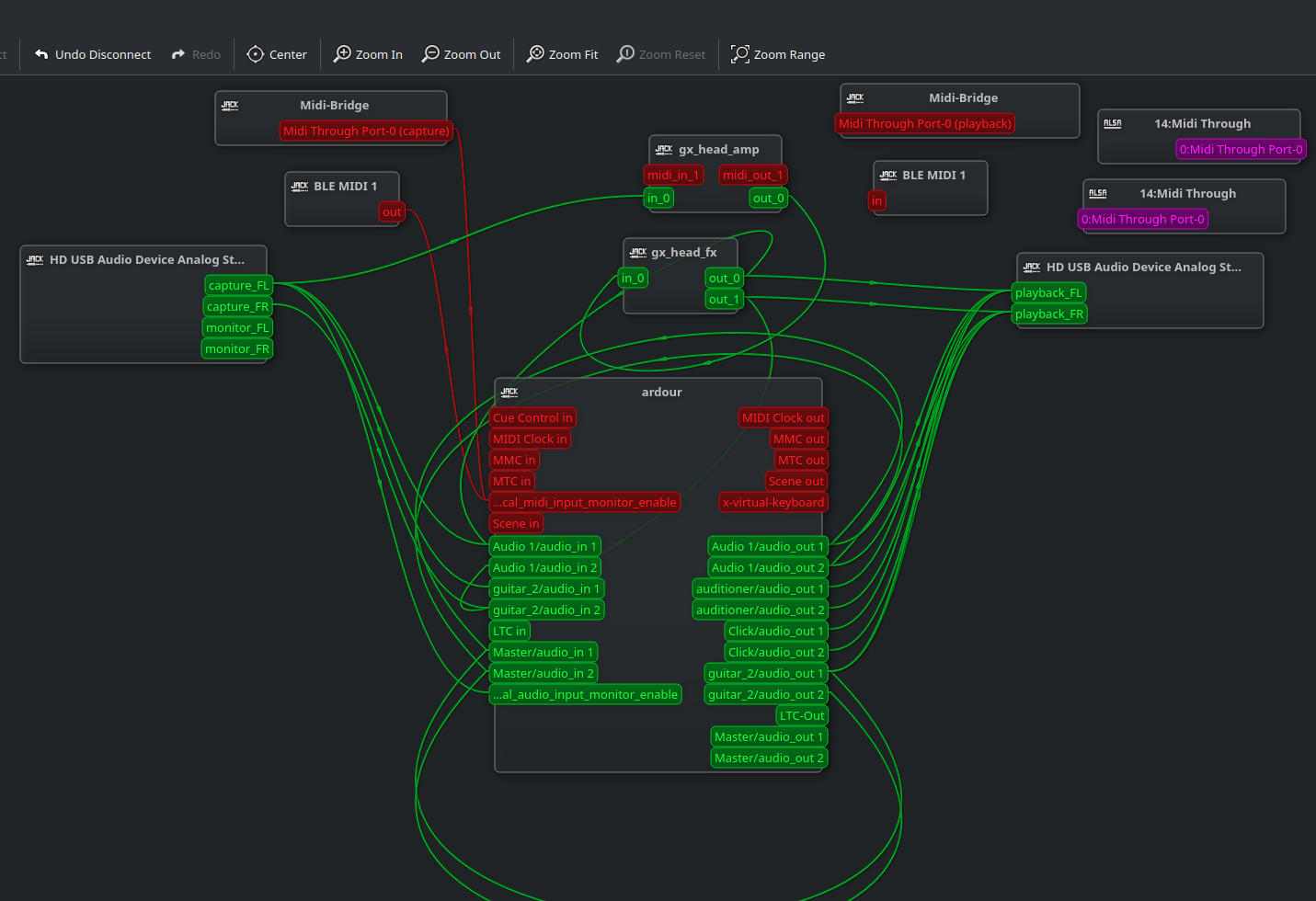Select the monitor_FL port

point(237,327)
